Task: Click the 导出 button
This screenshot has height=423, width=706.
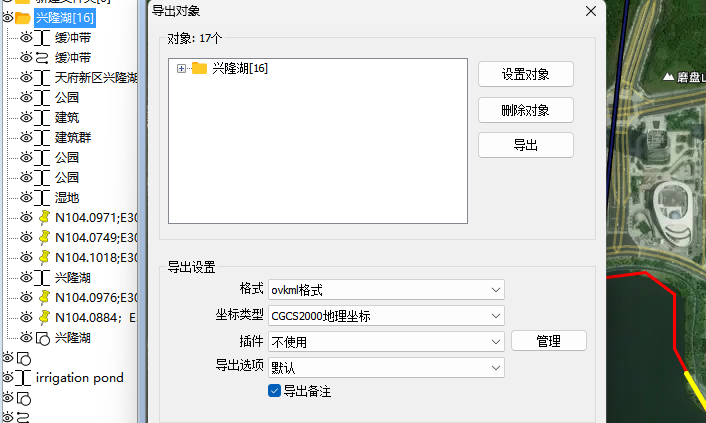Action: click(526, 145)
